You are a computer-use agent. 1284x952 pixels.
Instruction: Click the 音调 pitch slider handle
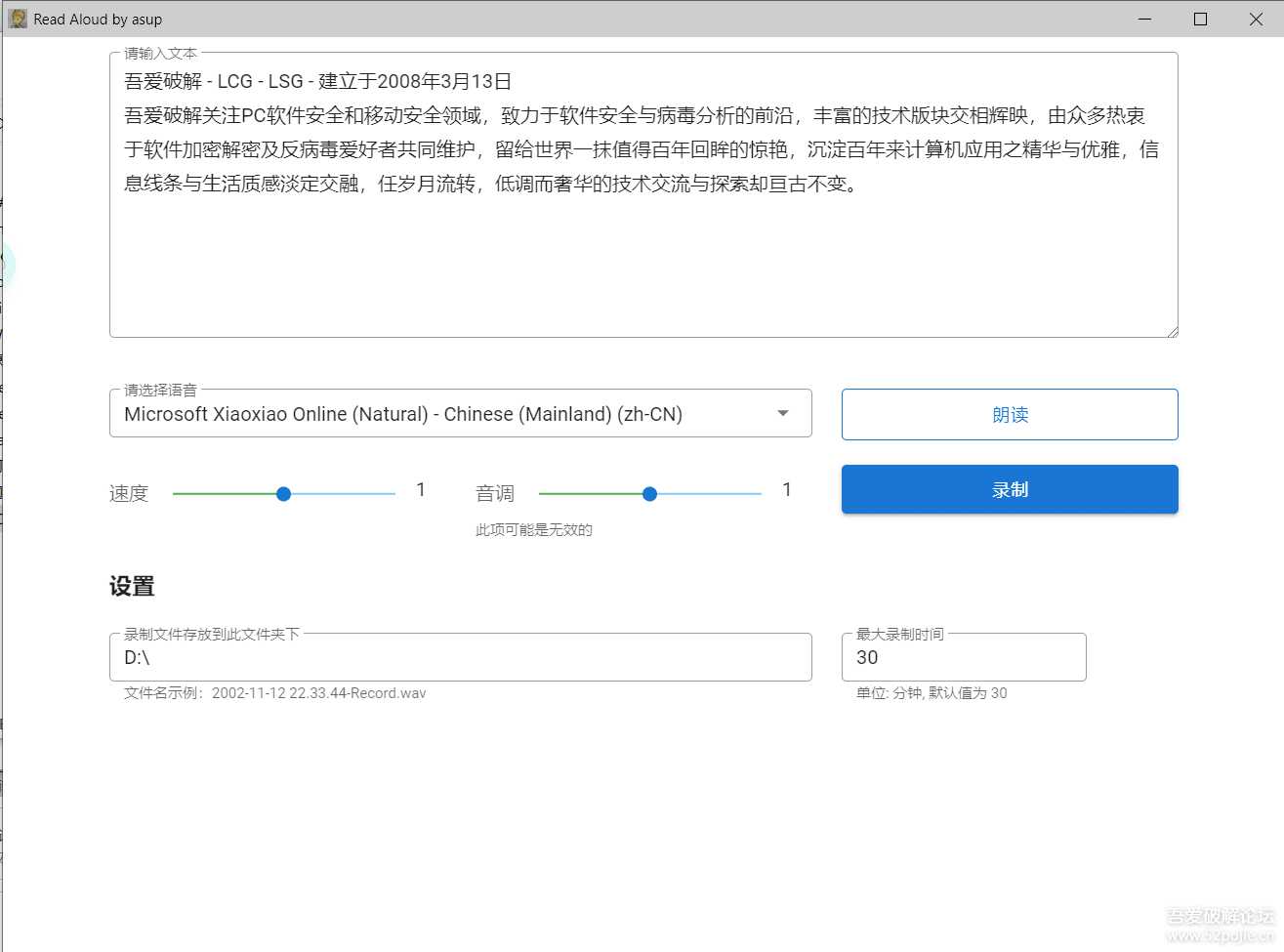[649, 494]
